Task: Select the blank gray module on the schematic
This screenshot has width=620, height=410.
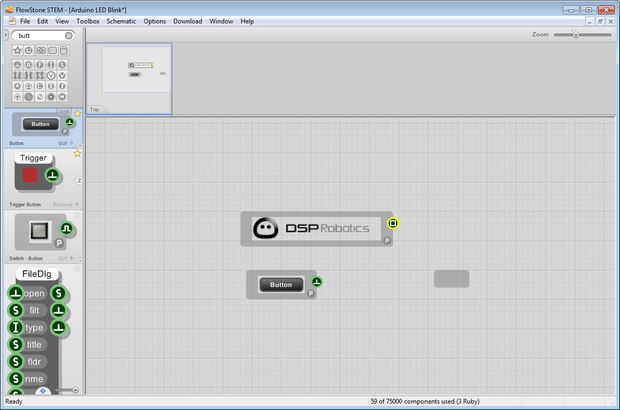Action: pos(452,279)
